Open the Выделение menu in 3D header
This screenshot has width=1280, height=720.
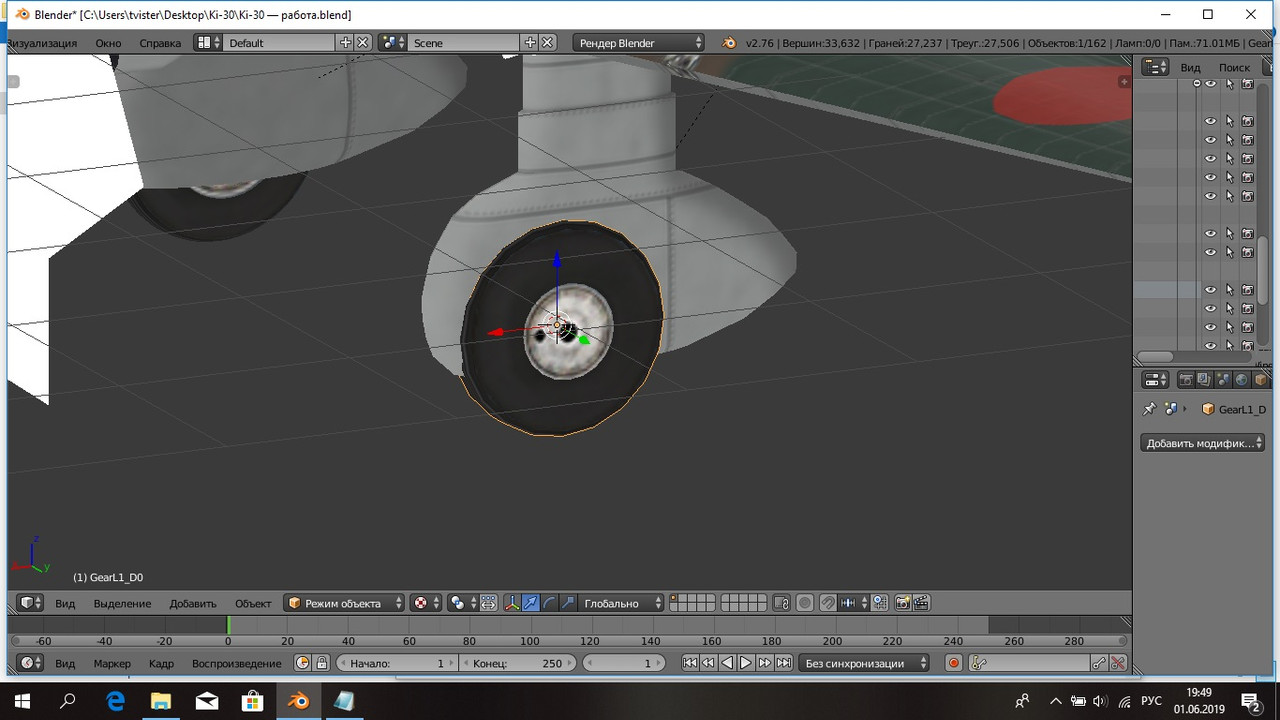pyautogui.click(x=122, y=603)
